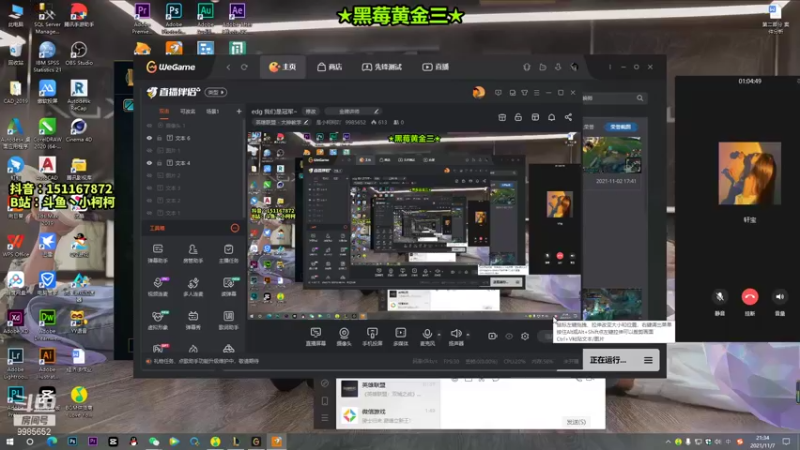The width and height of the screenshot is (800, 450).
Task: Open the 2021-11-02 game screenshot thumbnail
Action: tap(613, 155)
